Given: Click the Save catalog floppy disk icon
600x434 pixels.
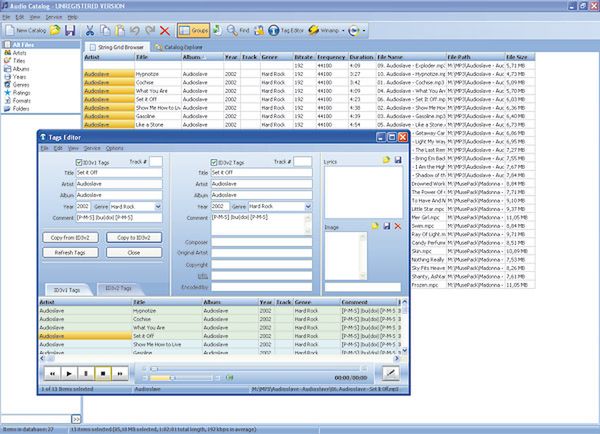Looking at the screenshot, I should [70, 31].
